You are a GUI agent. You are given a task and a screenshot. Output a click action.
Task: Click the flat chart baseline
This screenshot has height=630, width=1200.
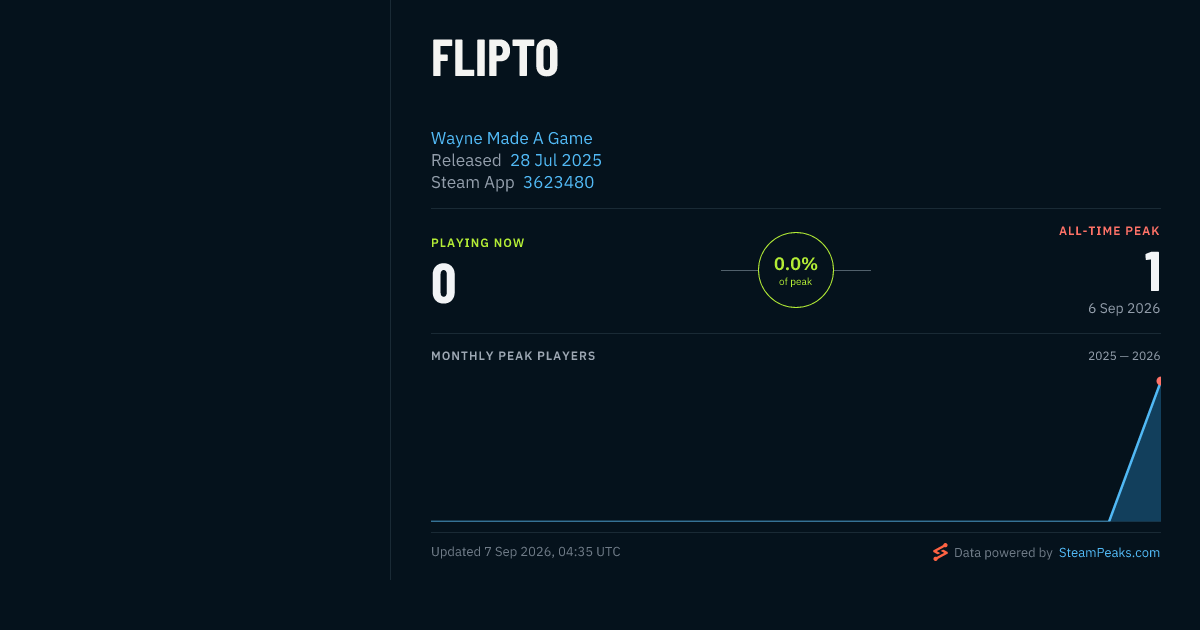770,521
